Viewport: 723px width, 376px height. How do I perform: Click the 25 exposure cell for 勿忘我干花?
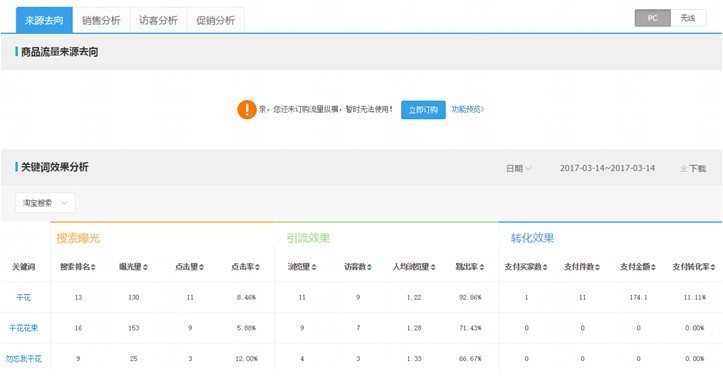pos(134,358)
